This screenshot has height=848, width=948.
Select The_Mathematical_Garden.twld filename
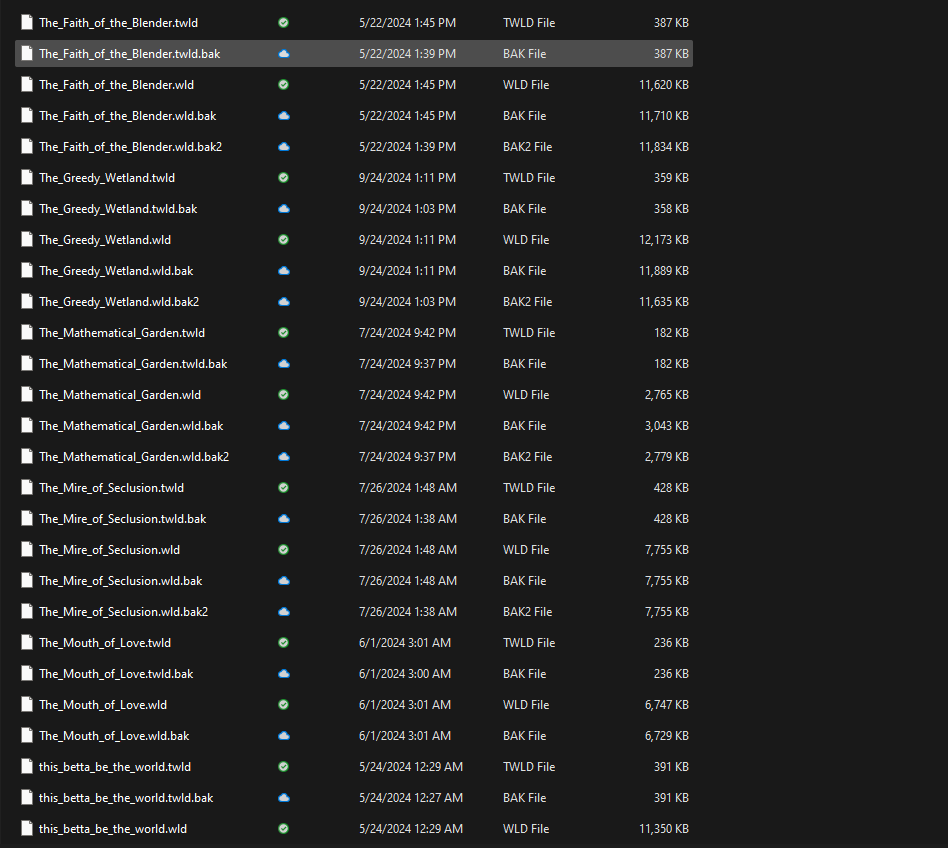click(x=122, y=333)
